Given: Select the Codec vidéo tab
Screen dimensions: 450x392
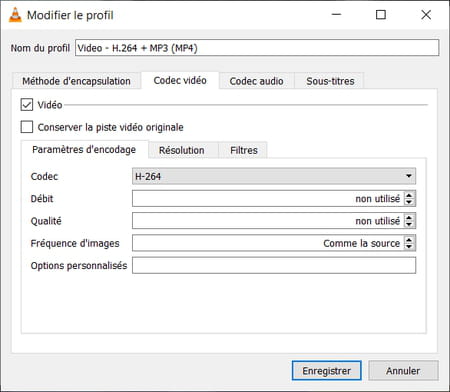Looking at the screenshot, I should point(180,80).
